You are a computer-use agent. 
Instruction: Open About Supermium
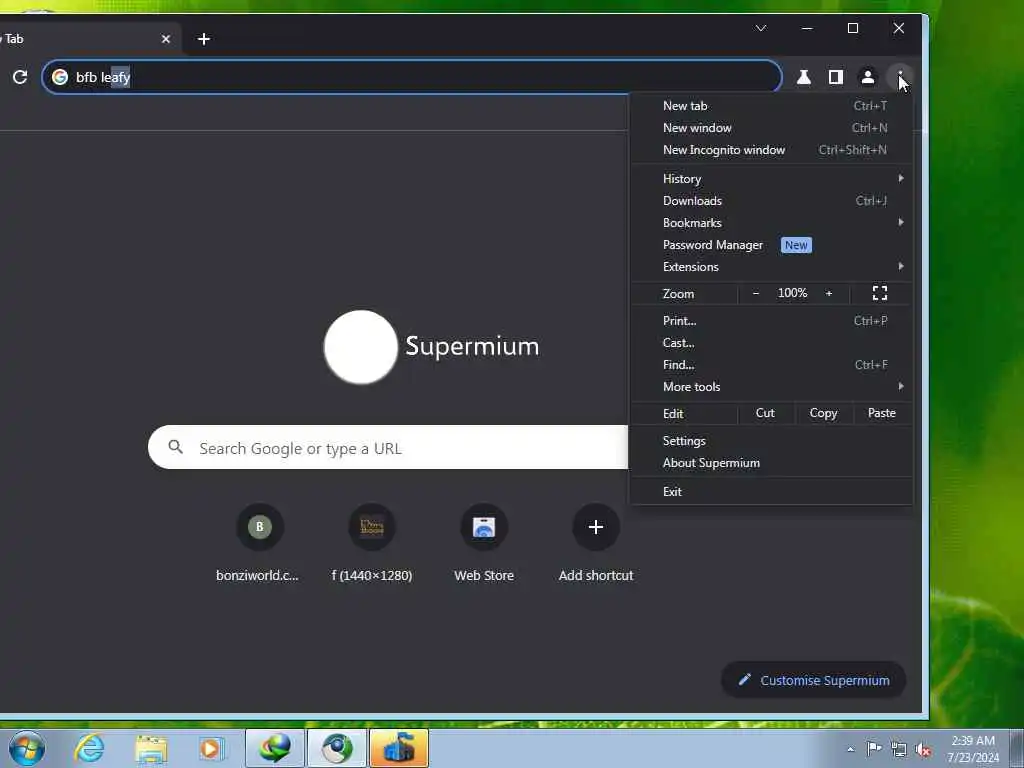pos(771,463)
